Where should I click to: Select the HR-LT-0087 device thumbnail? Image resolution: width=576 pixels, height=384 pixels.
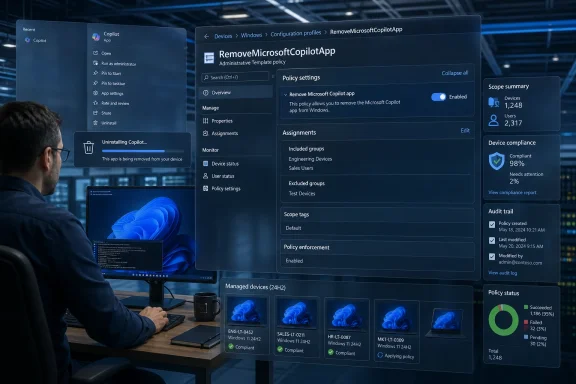pyautogui.click(x=346, y=315)
